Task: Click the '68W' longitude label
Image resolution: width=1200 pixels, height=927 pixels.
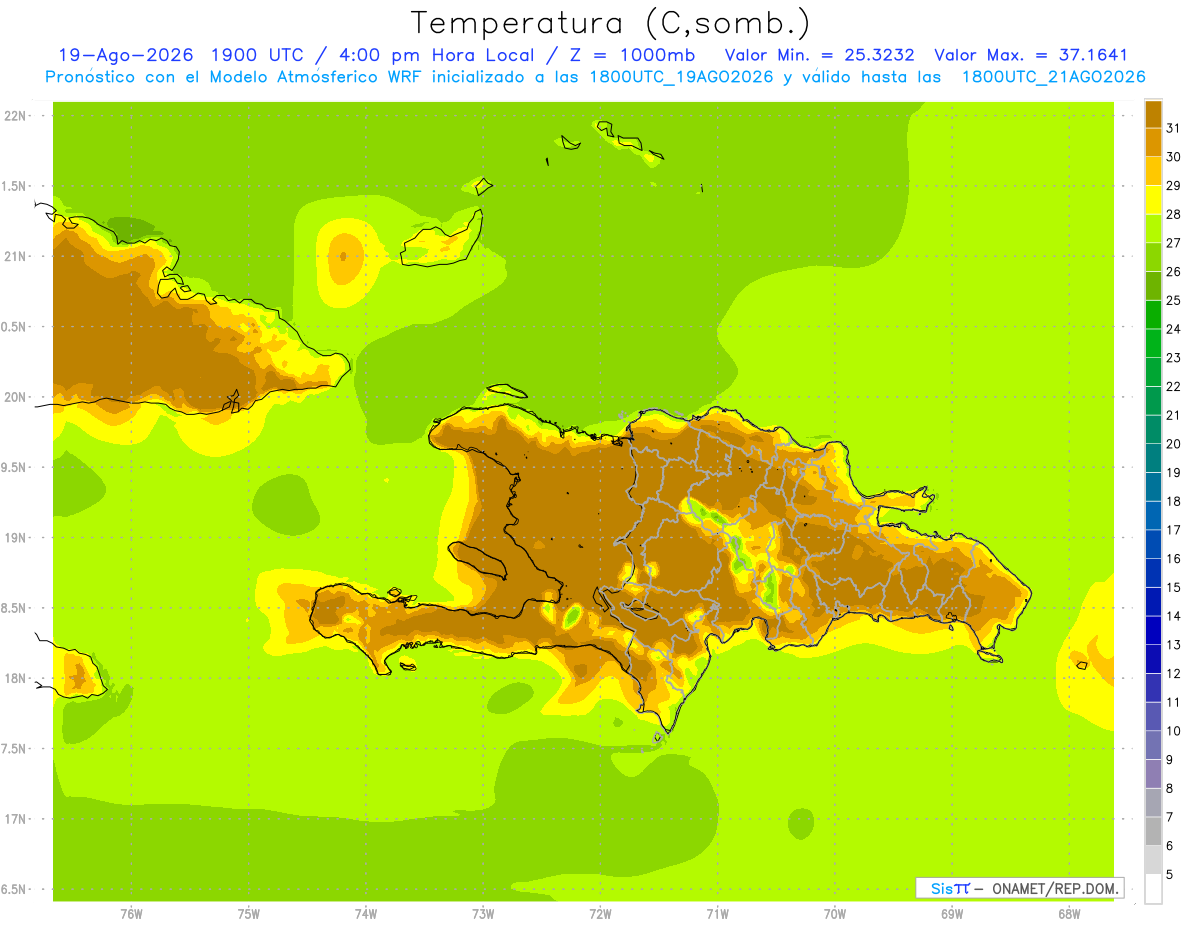Action: point(1069,914)
